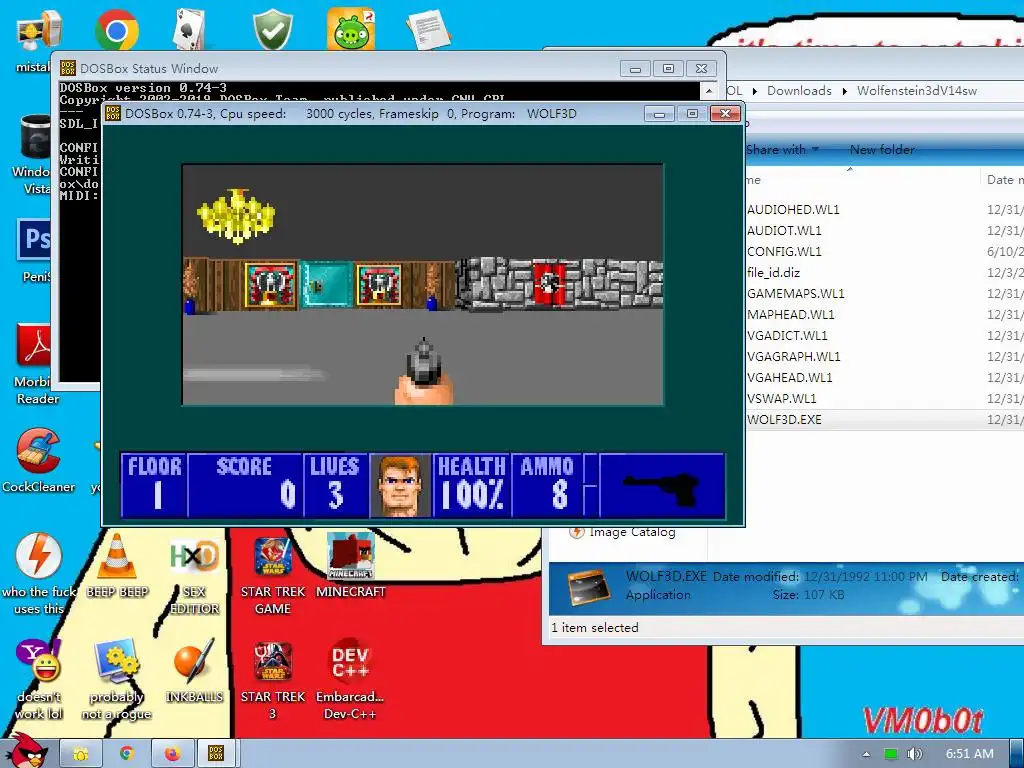
Task: Click the New folder button in Explorer
Action: 882,150
